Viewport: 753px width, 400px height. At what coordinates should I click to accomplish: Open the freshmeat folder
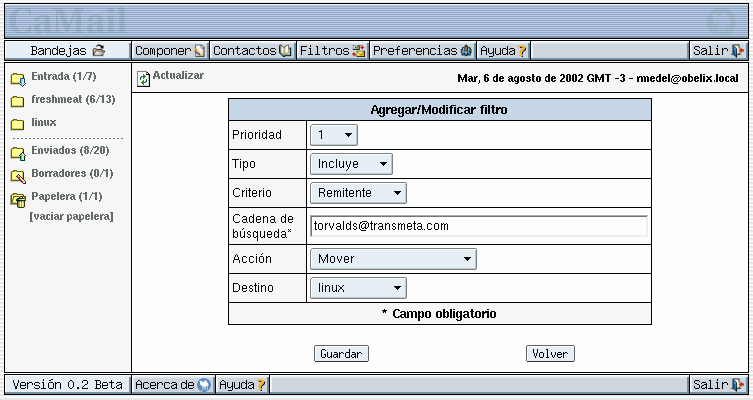click(x=72, y=100)
